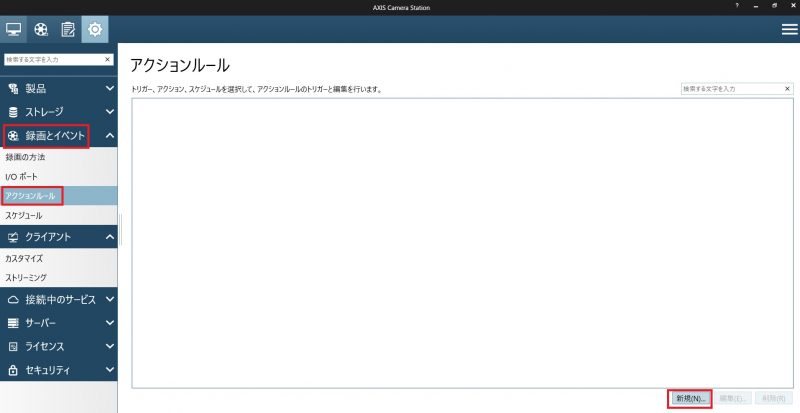Click the アクションルール page heading
Image resolution: width=800 pixels, height=413 pixels.
pyautogui.click(x=180, y=65)
